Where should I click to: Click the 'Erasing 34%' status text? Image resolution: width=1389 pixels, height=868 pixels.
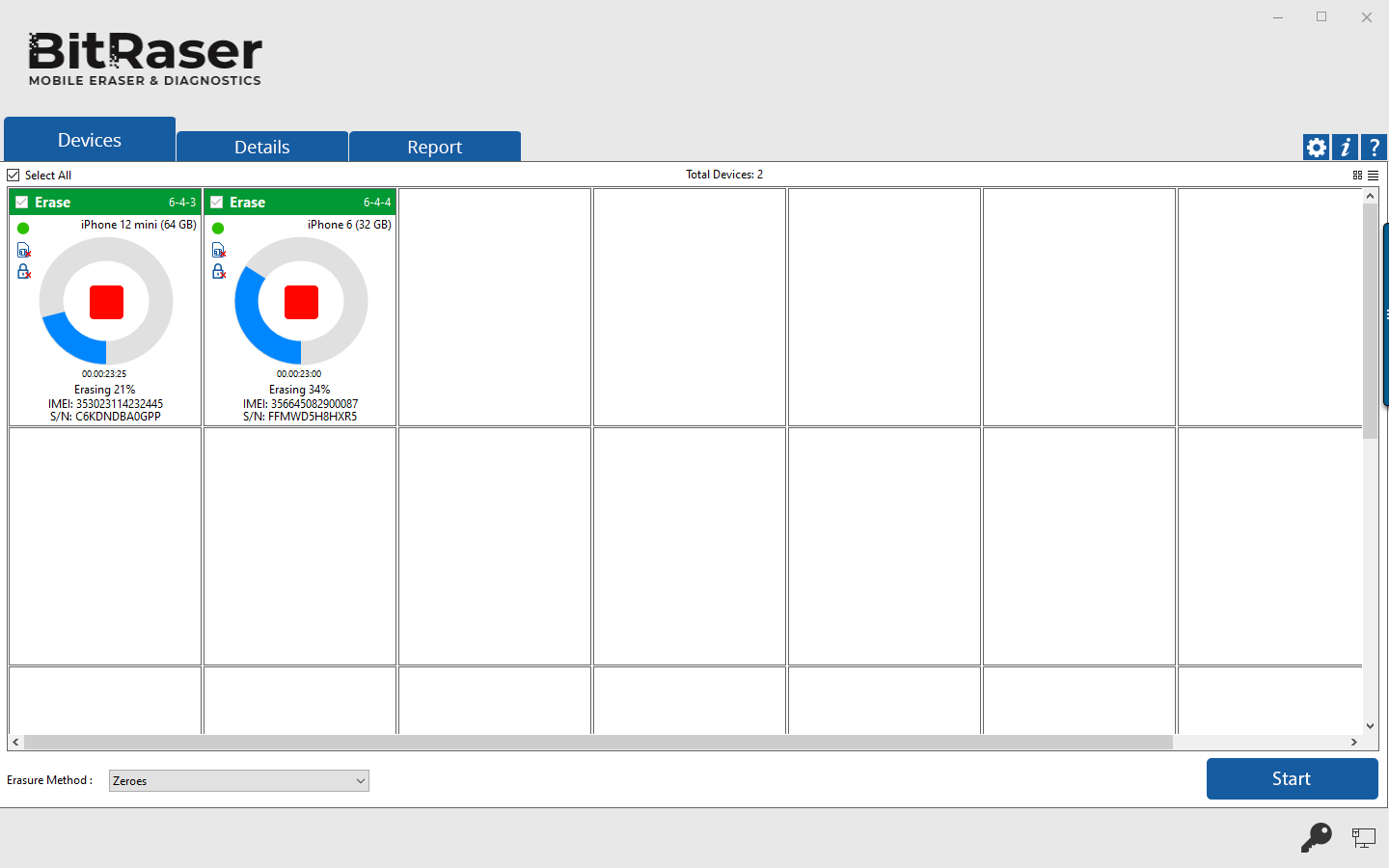[300, 390]
